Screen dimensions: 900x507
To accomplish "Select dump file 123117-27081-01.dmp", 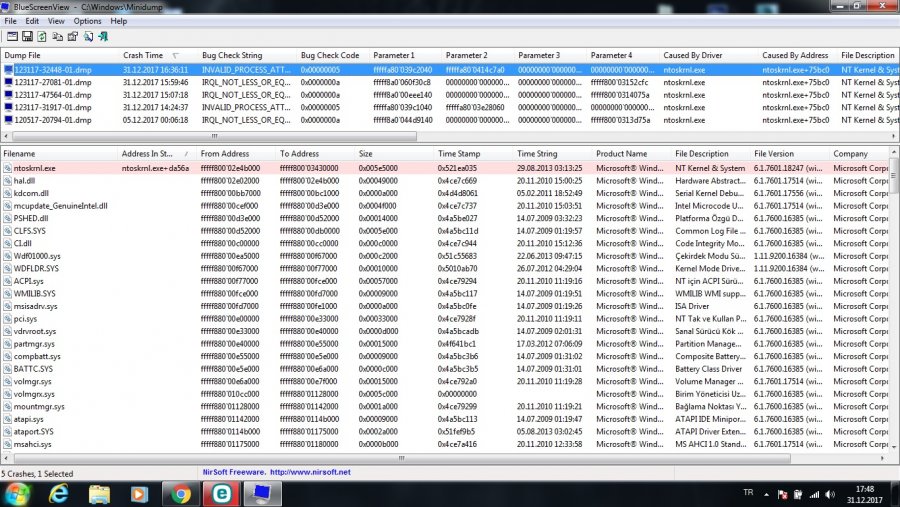I will (x=53, y=83).
